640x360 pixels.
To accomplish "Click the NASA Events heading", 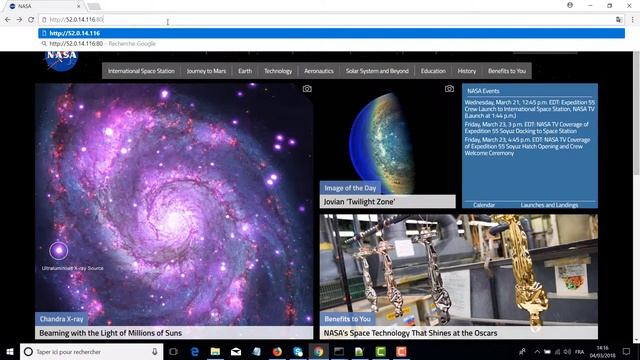I will [483, 91].
